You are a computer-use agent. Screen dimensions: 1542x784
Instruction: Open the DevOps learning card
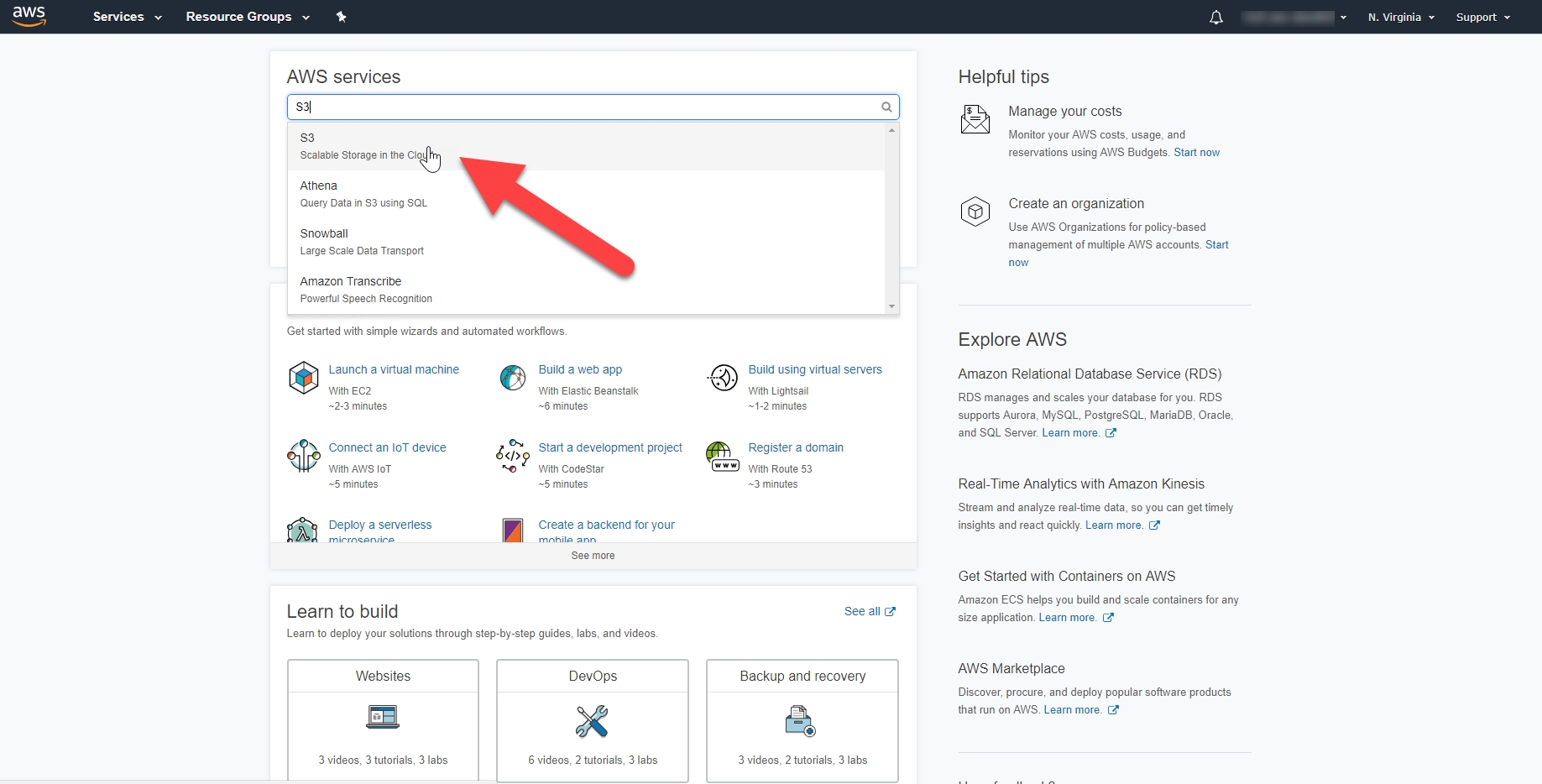593,720
